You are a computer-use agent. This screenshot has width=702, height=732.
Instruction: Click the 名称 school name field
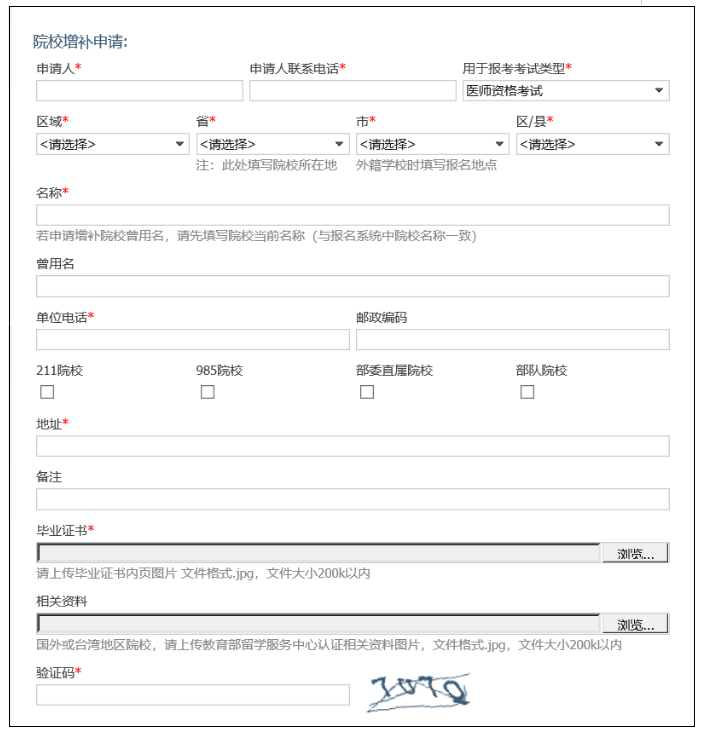click(x=352, y=215)
